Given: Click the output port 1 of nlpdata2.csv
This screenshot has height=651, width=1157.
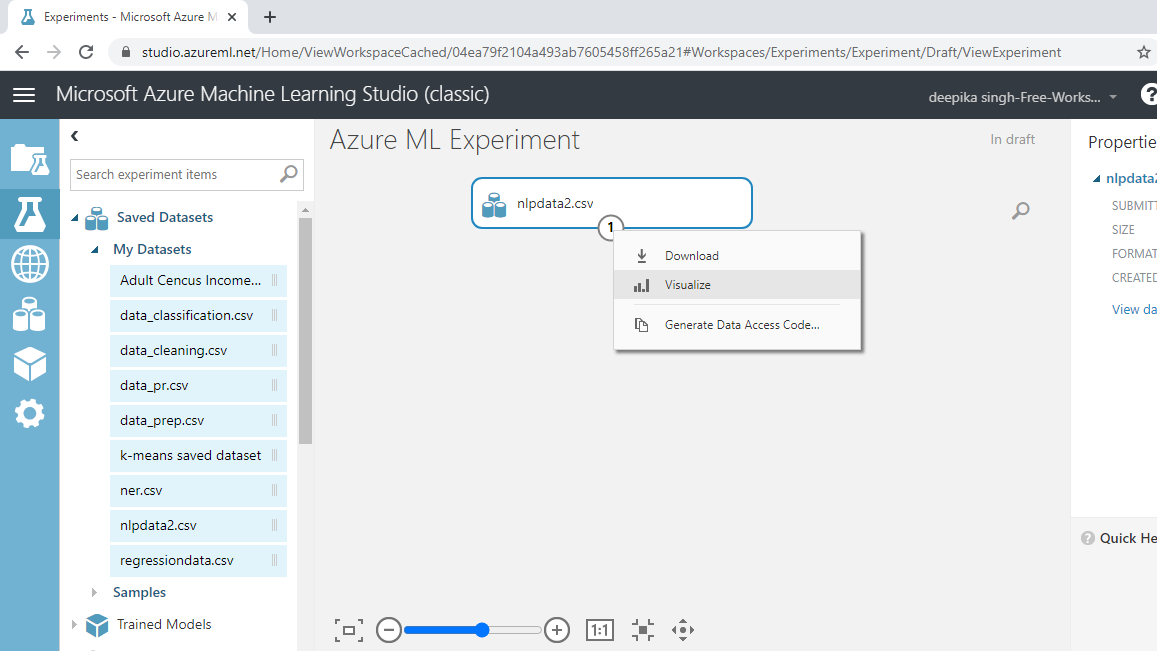Looking at the screenshot, I should pyautogui.click(x=610, y=227).
